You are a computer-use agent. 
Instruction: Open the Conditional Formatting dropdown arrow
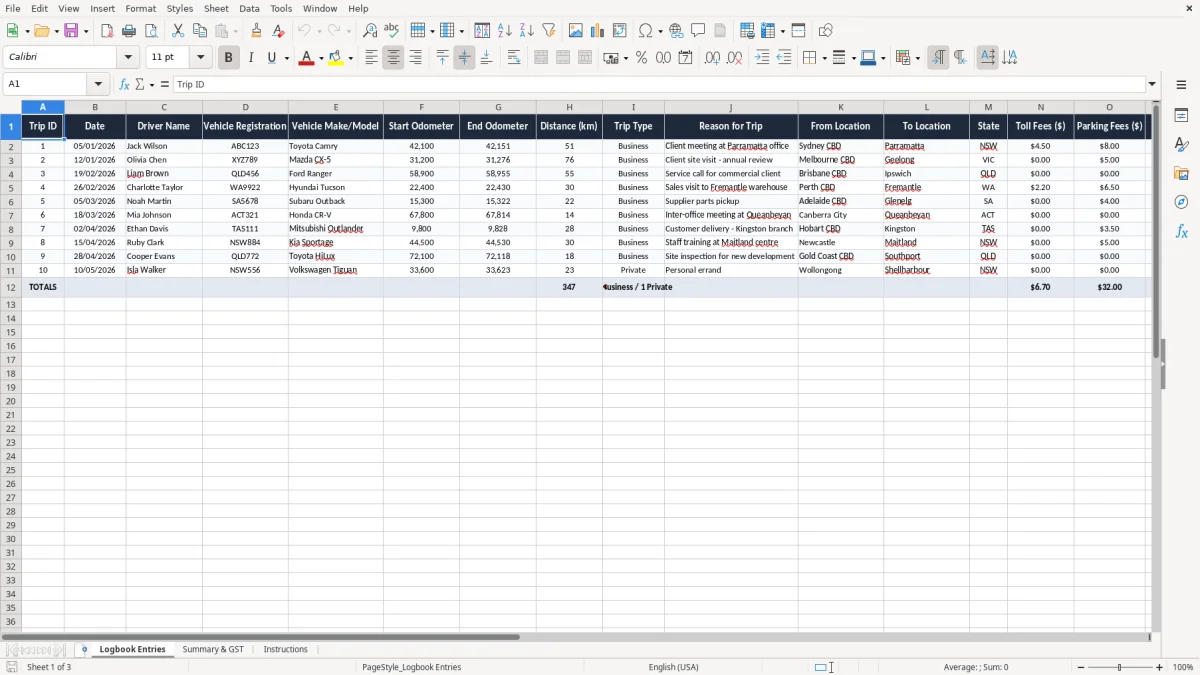pos(917,58)
